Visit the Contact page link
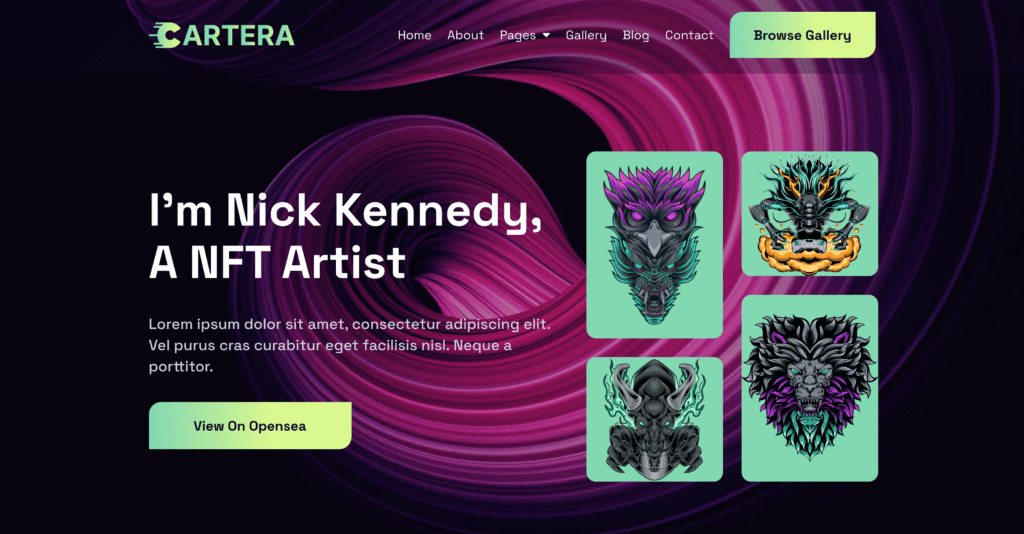Viewport: 1024px width, 534px height. click(x=689, y=35)
